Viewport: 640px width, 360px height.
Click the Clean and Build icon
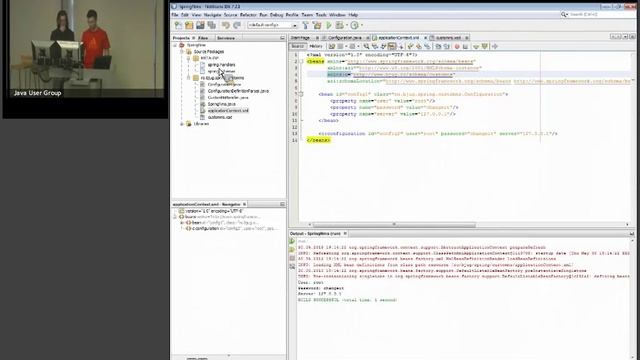click(x=317, y=25)
